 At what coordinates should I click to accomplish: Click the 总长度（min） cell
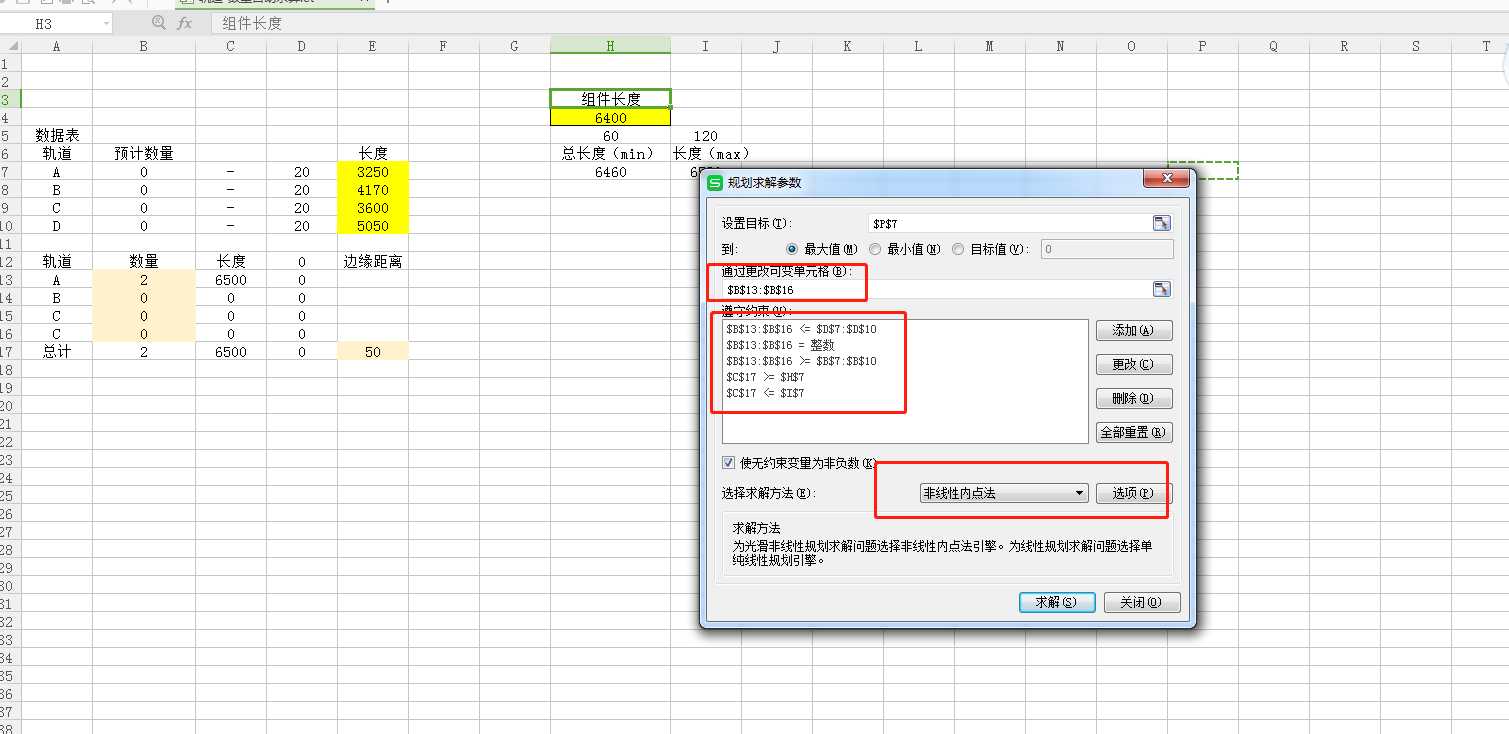pyautogui.click(x=610, y=153)
